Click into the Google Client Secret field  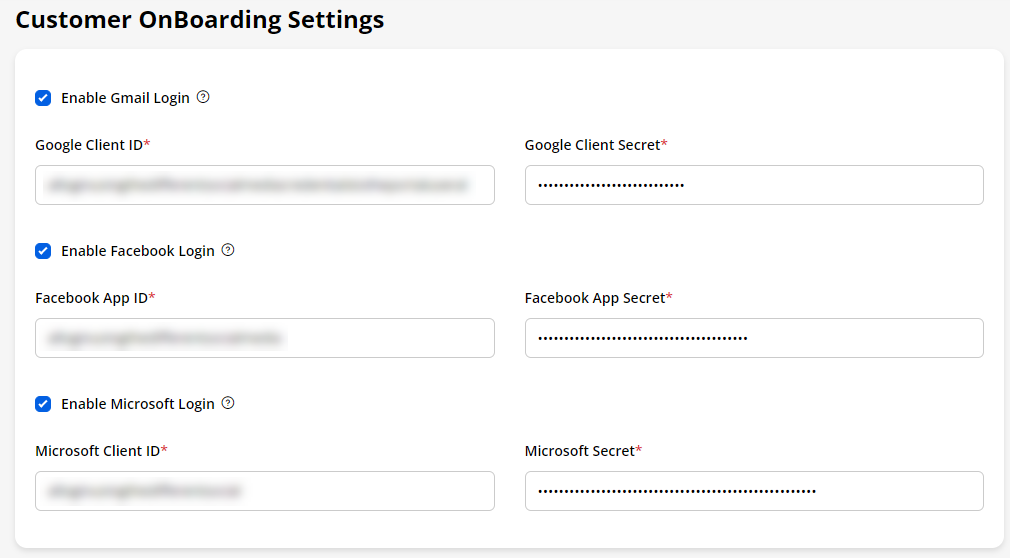click(753, 185)
